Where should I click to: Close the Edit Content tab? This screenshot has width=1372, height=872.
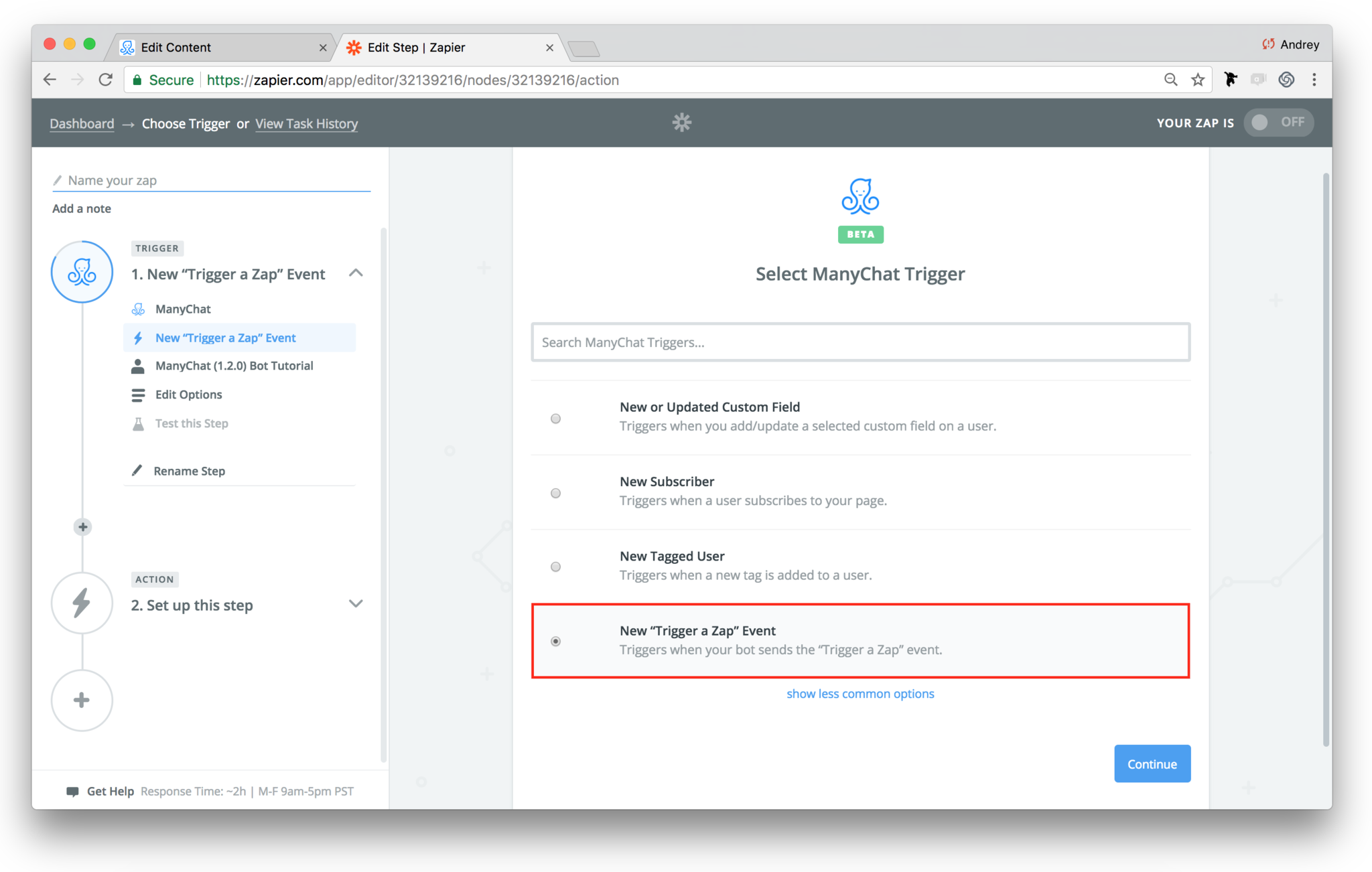tap(323, 48)
